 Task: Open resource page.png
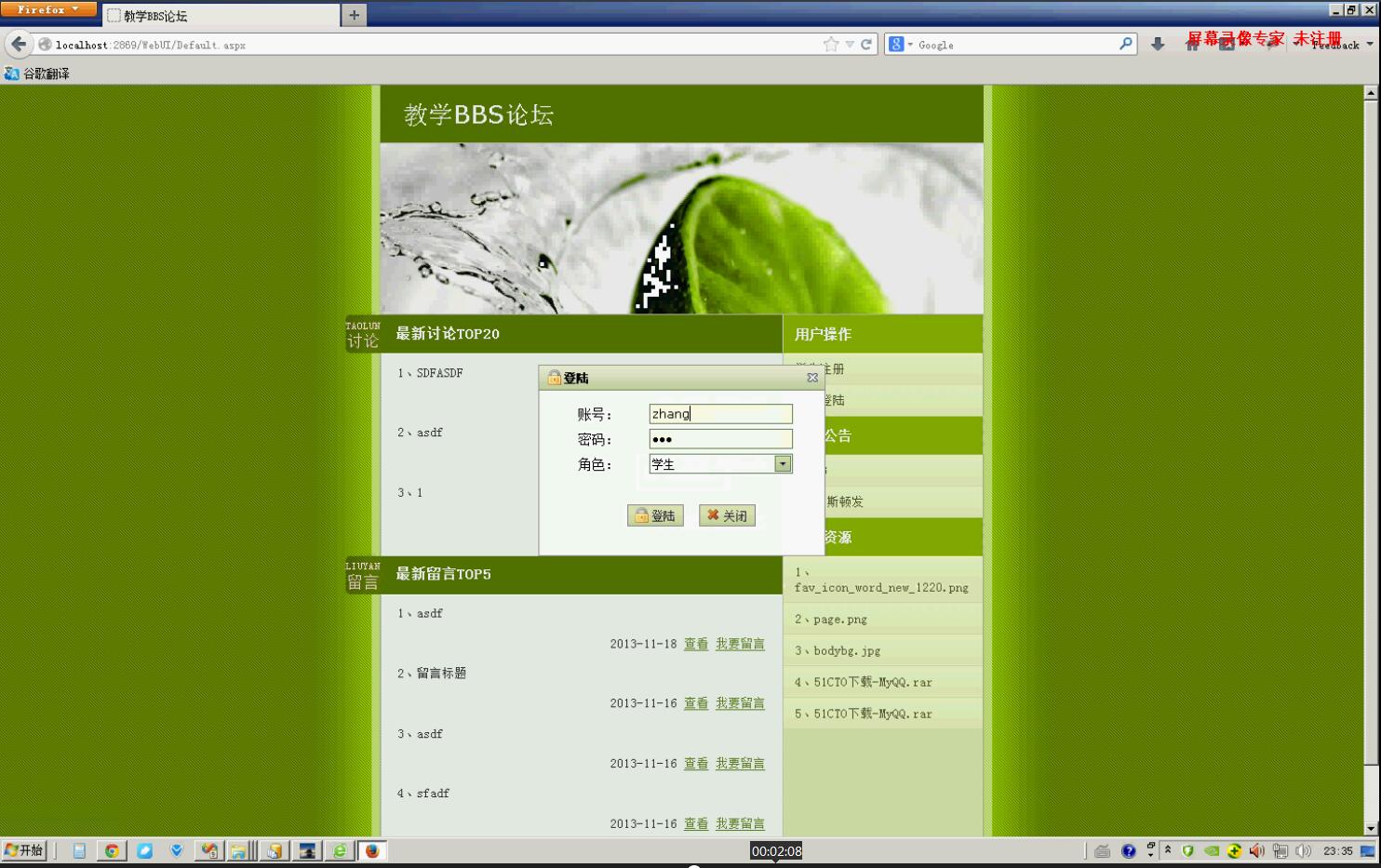pos(831,620)
